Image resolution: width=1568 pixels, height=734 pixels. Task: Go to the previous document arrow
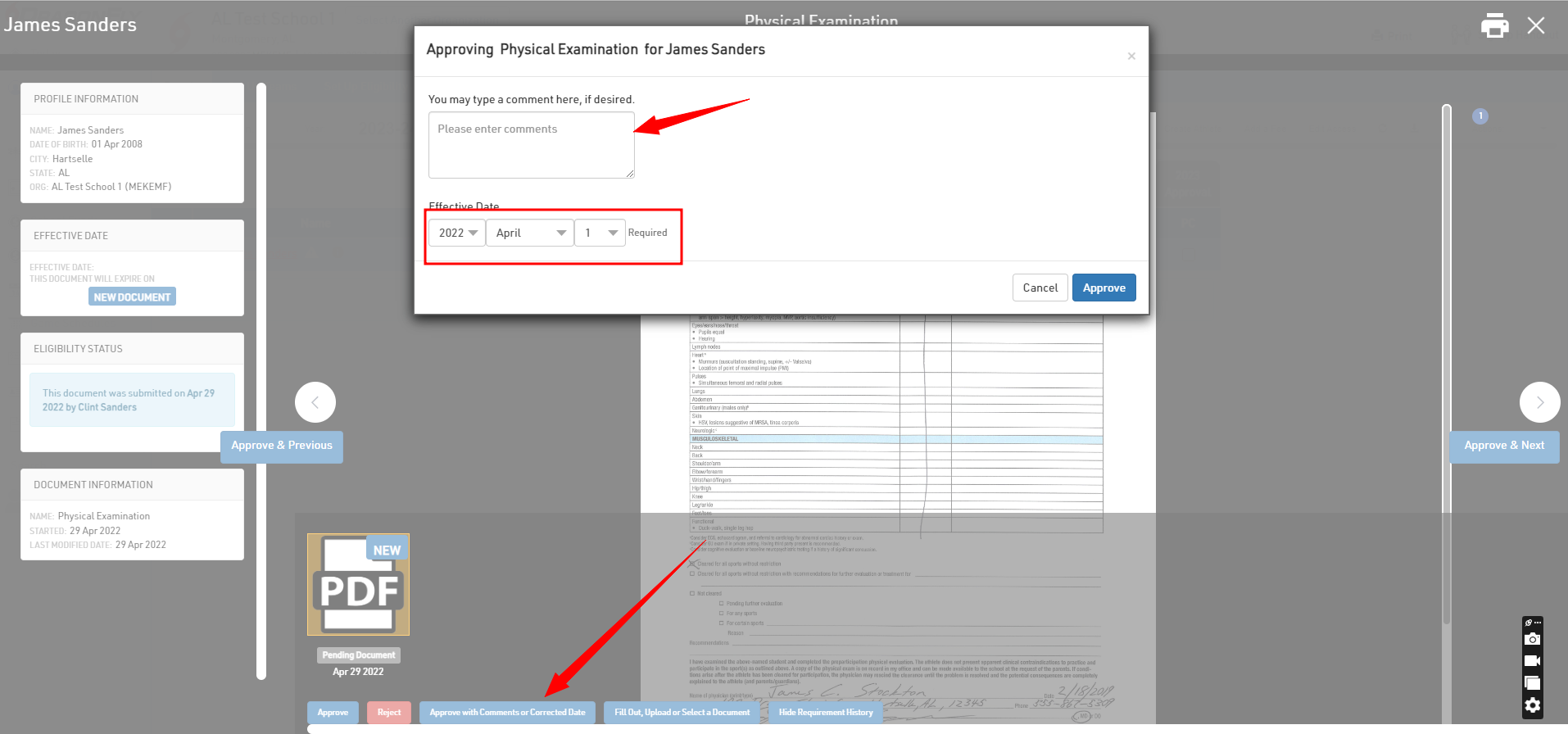315,402
